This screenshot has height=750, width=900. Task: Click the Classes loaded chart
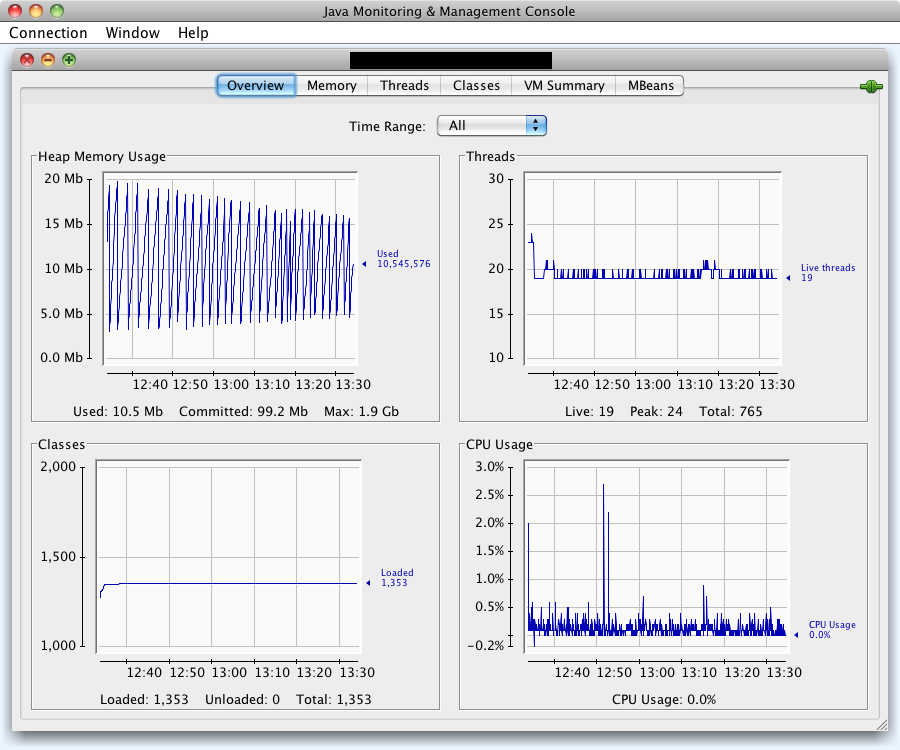pyautogui.click(x=230, y=555)
